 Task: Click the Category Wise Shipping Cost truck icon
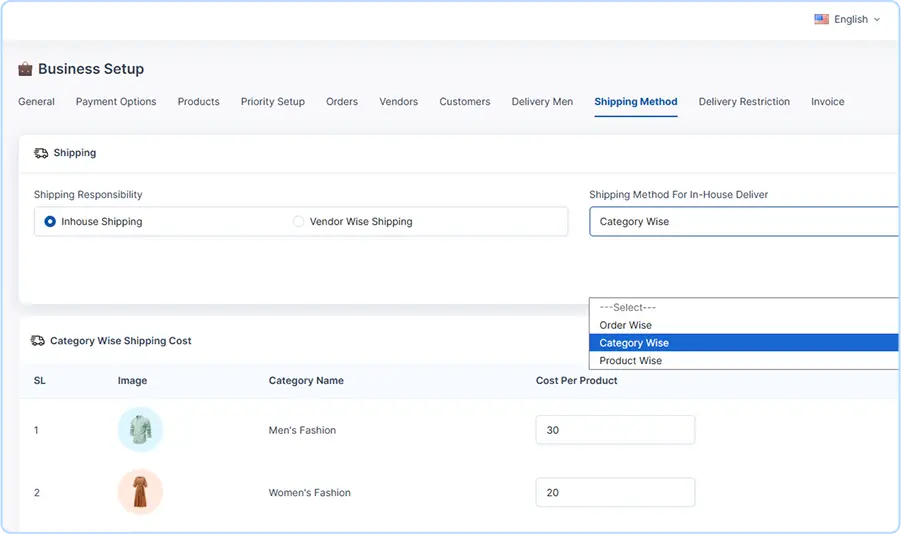(x=37, y=341)
